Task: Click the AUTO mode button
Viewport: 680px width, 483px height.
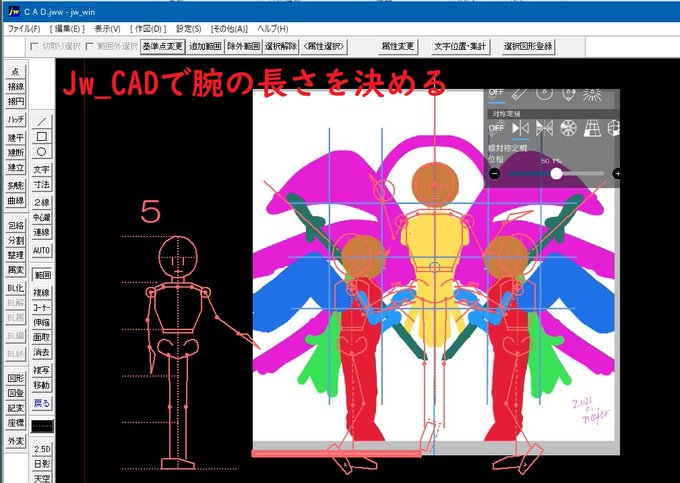Action: click(x=42, y=250)
